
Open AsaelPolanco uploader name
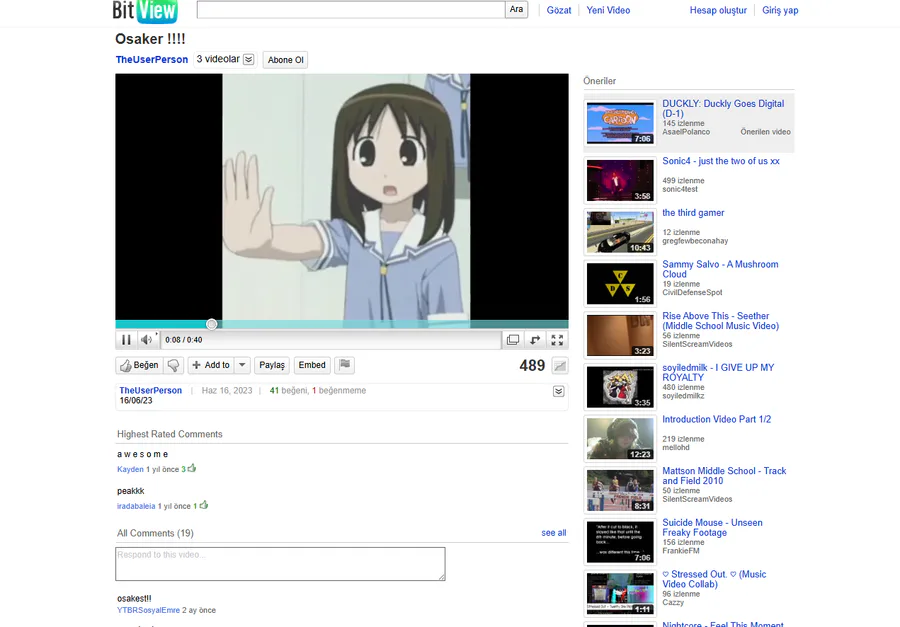pos(686,132)
